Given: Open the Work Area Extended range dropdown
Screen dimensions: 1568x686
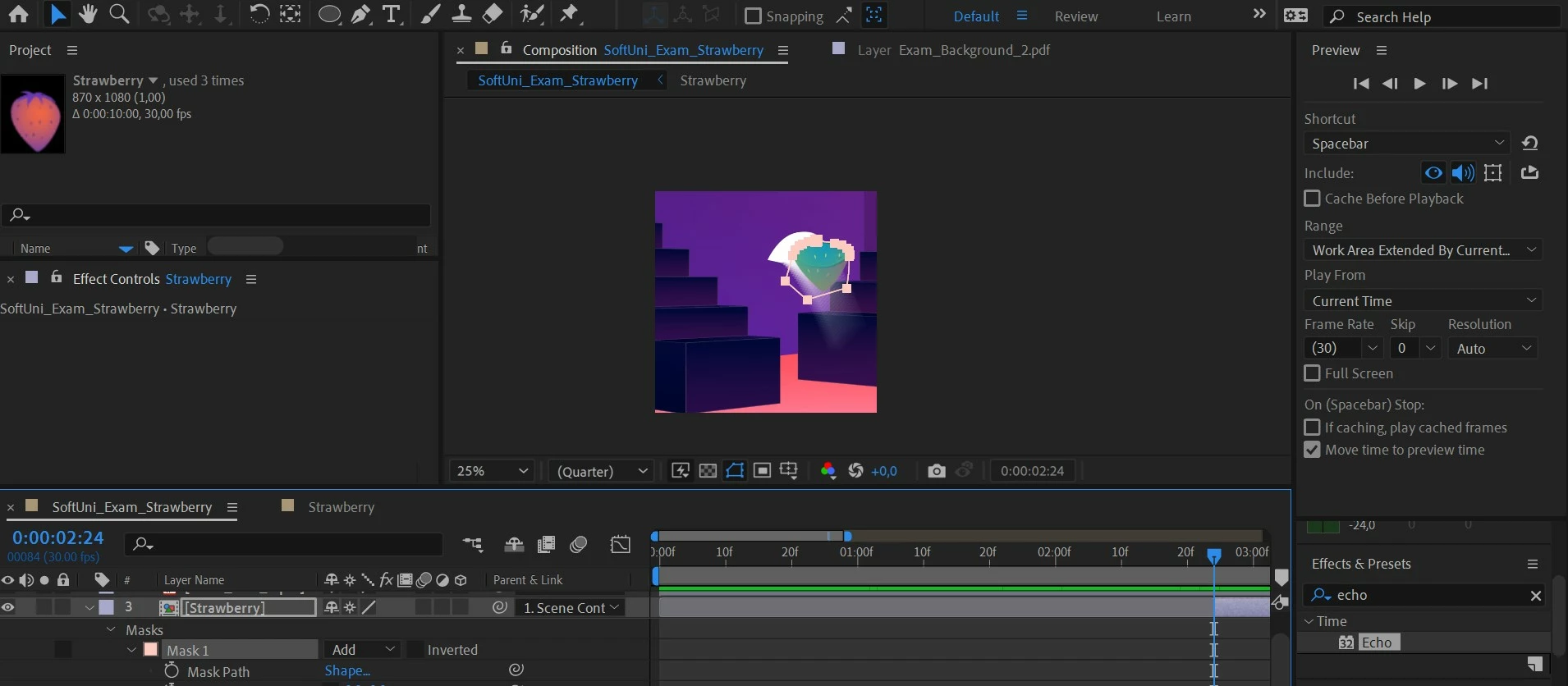Looking at the screenshot, I should coord(1423,249).
